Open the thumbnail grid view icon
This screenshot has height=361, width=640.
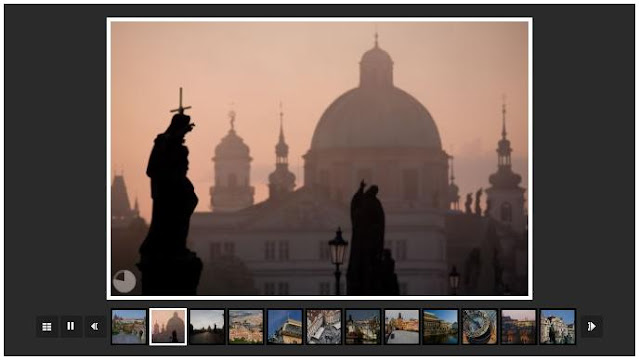coord(47,327)
